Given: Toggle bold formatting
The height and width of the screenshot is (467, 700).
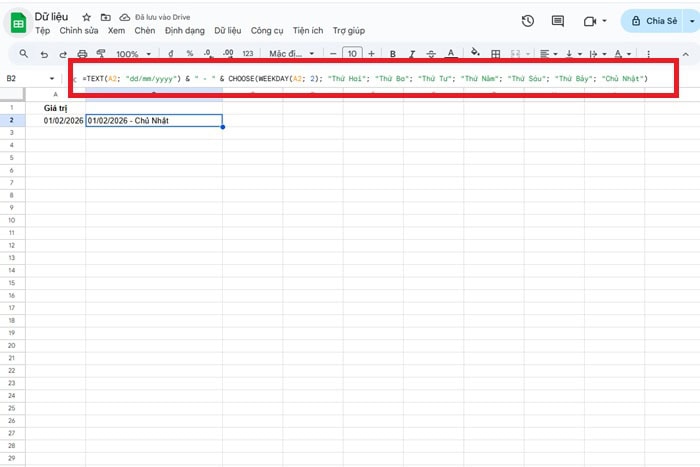Looking at the screenshot, I should pyautogui.click(x=392, y=54).
